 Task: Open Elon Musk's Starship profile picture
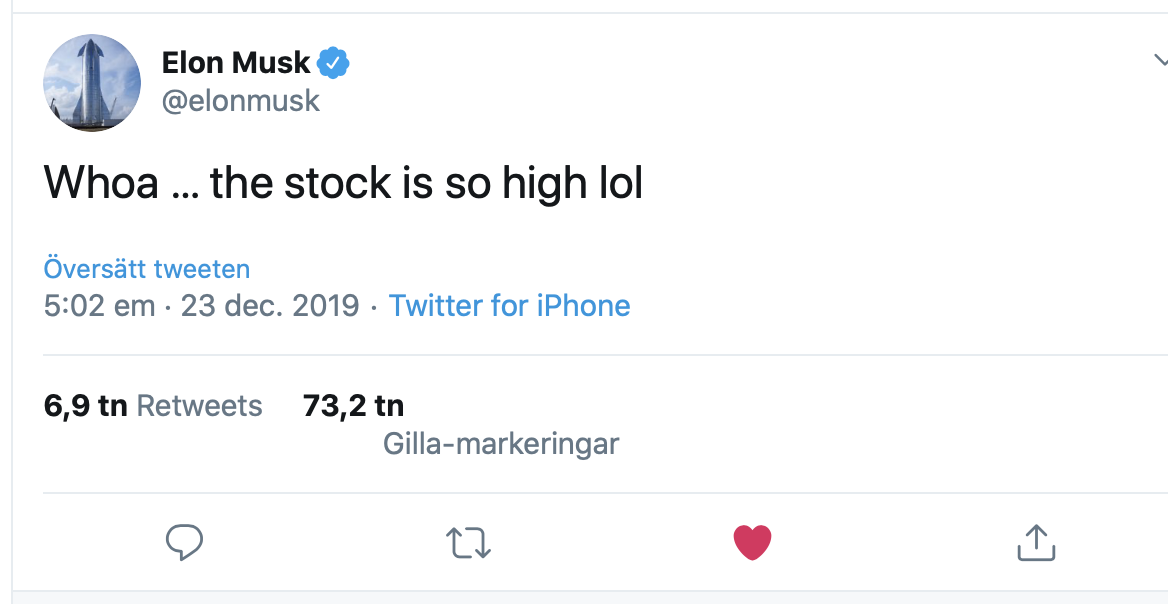pyautogui.click(x=92, y=83)
